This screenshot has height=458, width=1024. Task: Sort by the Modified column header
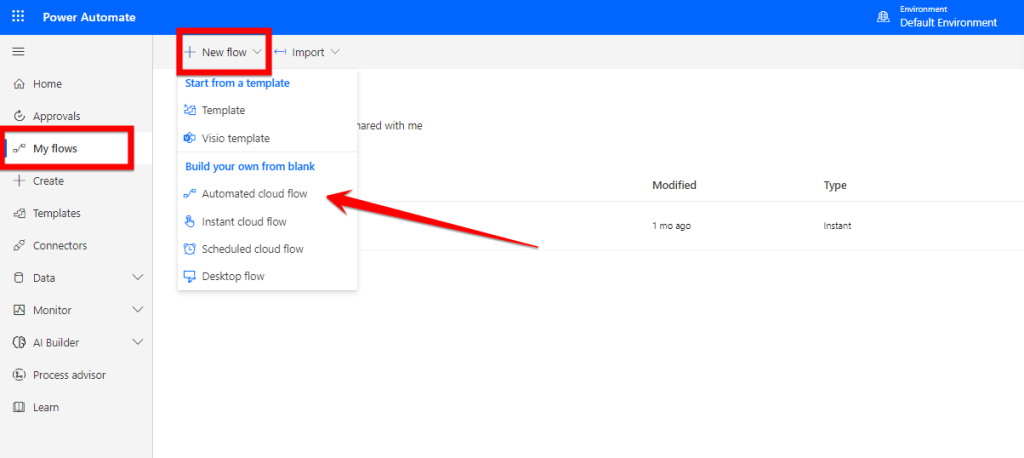pyautogui.click(x=674, y=186)
